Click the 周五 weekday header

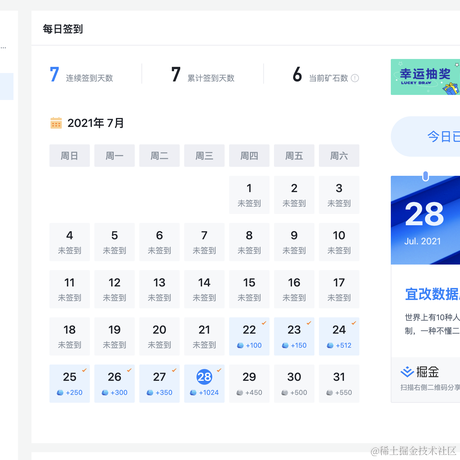(x=294, y=156)
